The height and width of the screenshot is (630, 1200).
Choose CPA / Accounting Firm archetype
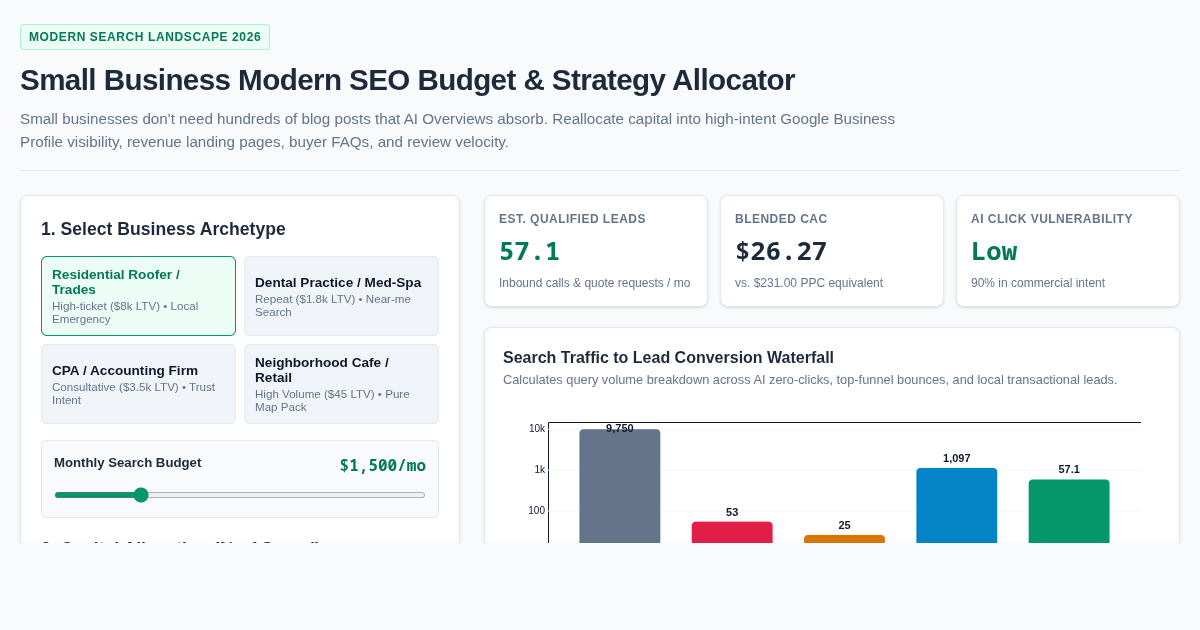pos(138,384)
